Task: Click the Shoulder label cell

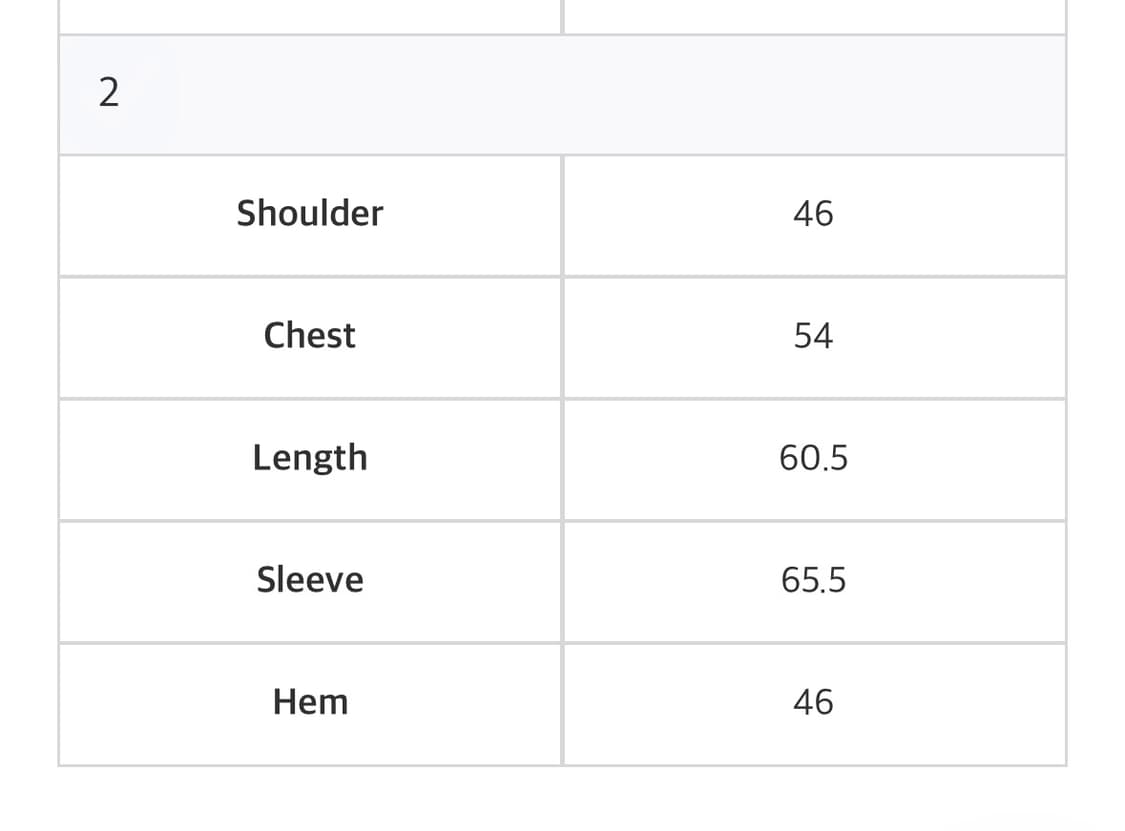Action: (x=309, y=214)
